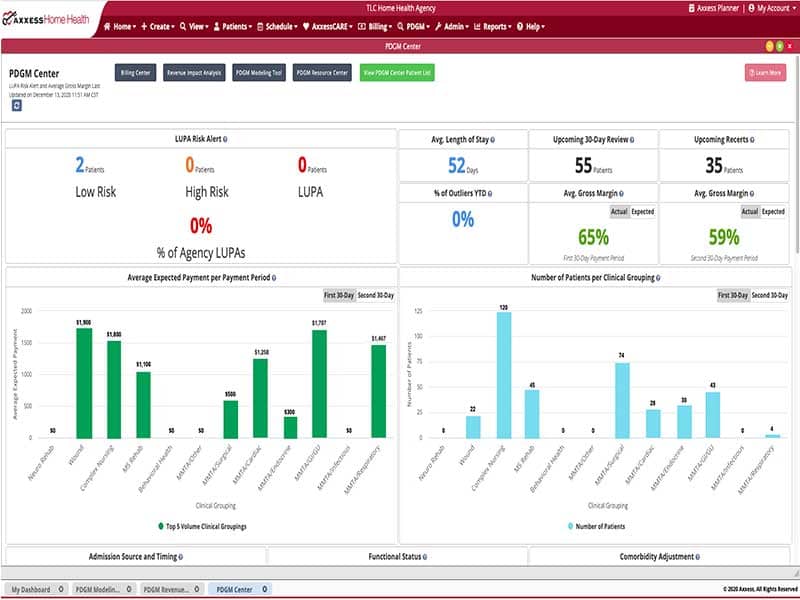Click the Top 5 Volume Clinical Groupings legend dot

[x=160, y=525]
